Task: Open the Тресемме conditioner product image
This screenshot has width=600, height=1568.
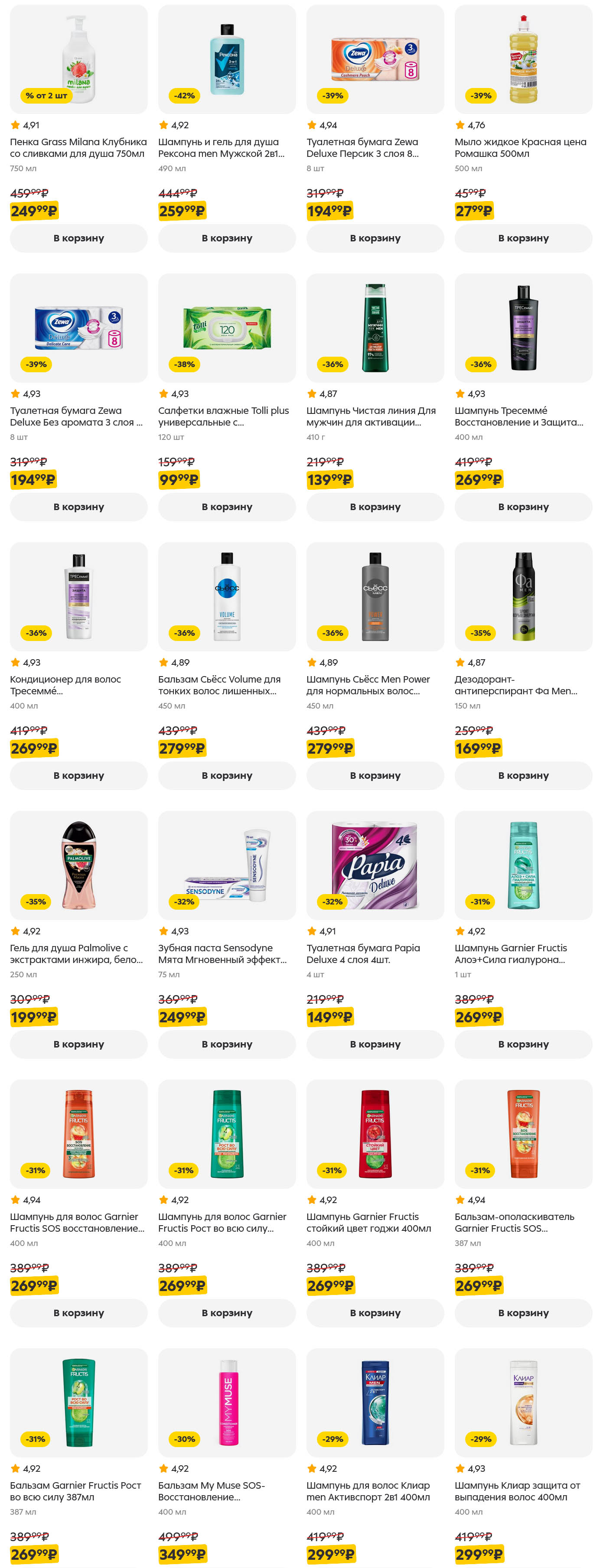Action: [78, 596]
